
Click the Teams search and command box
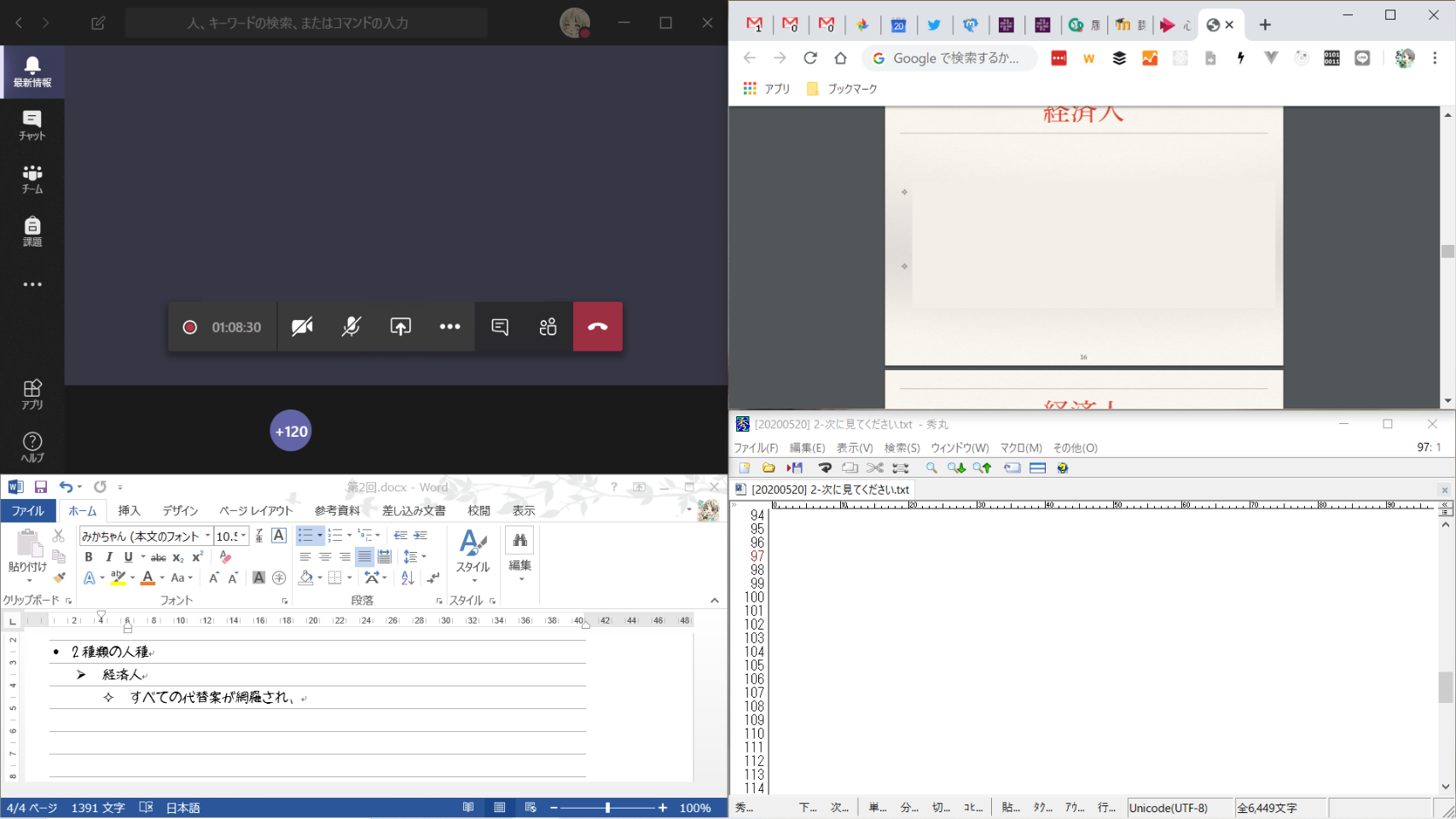[306, 23]
